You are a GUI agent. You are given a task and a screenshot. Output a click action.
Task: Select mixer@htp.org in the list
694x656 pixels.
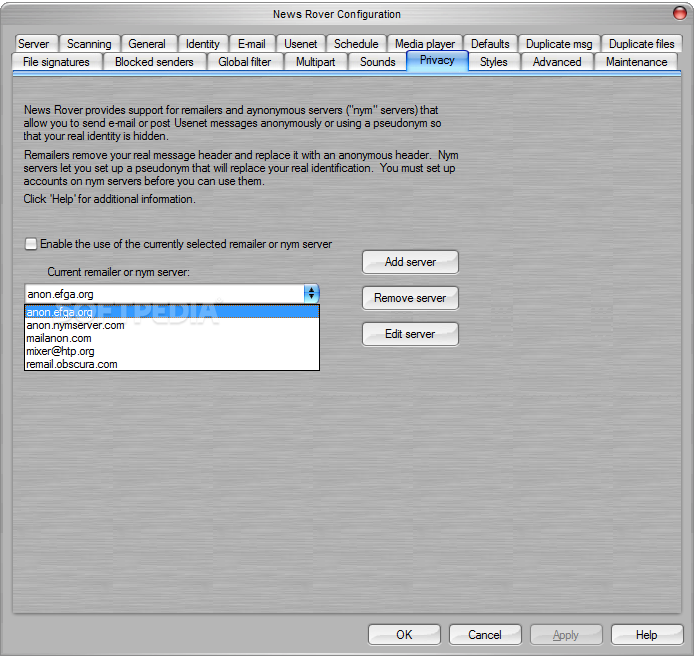(172, 351)
